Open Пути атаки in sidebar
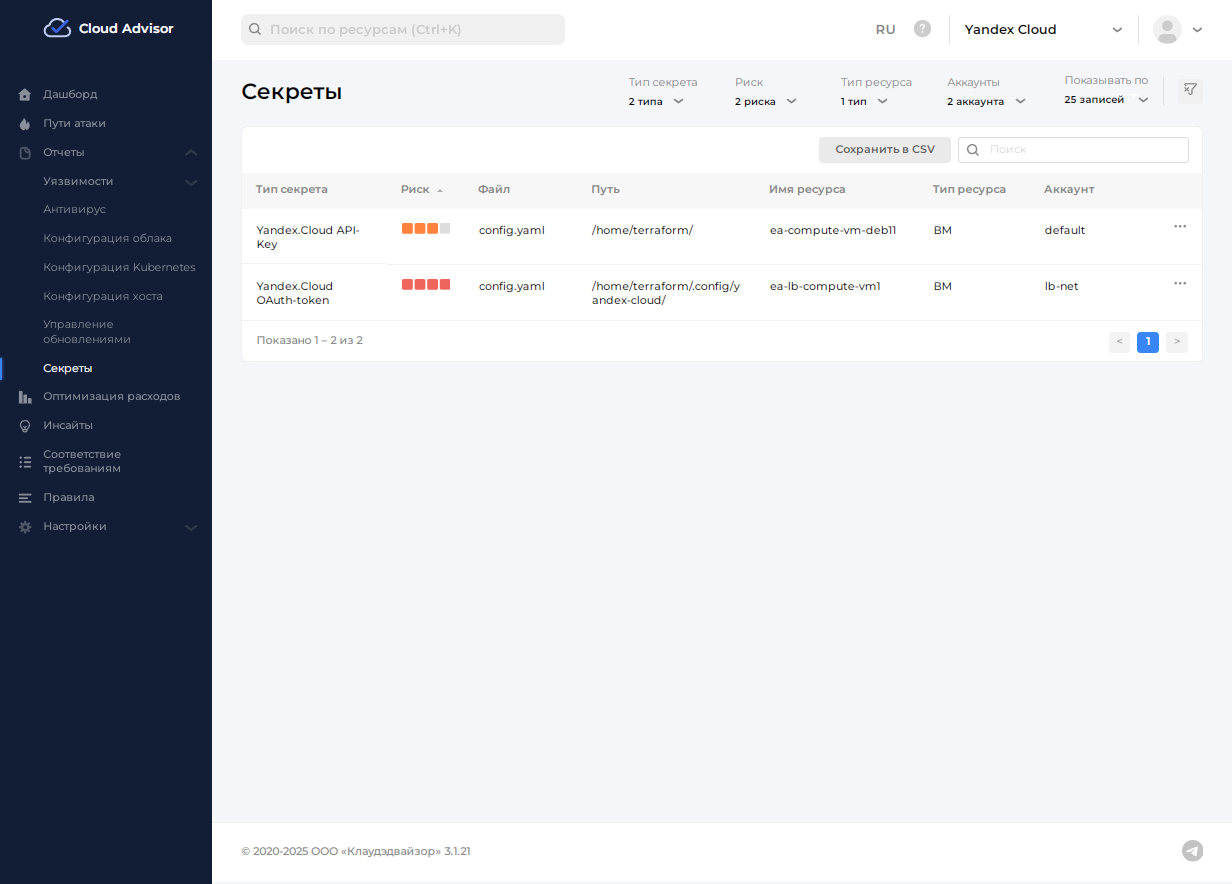The height and width of the screenshot is (884, 1232). pos(74,124)
